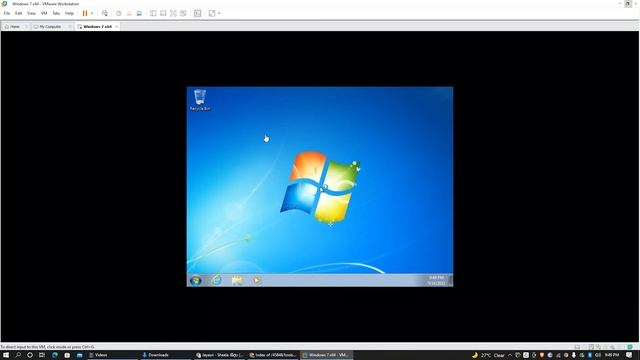Open the power options dropdown arrow

tap(92, 13)
